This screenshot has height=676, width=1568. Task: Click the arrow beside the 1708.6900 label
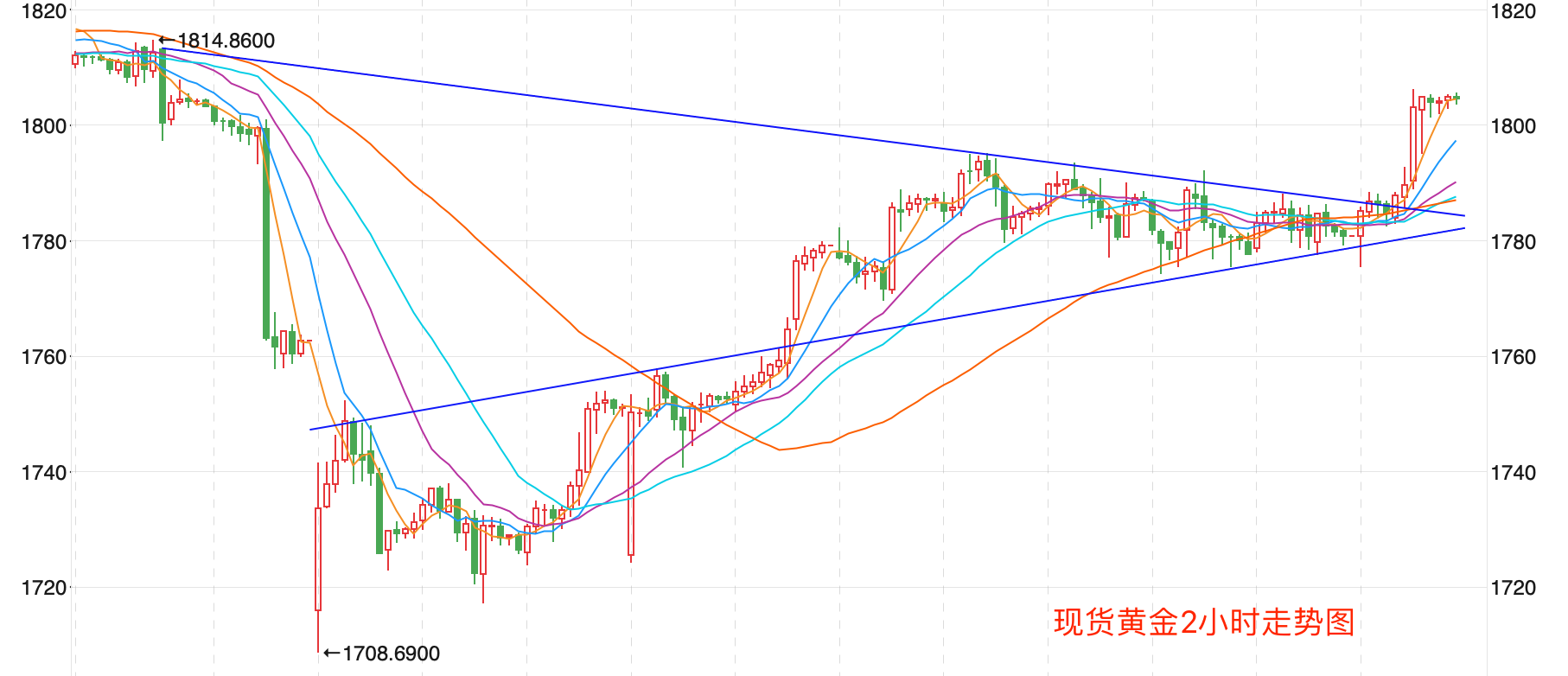tap(332, 654)
